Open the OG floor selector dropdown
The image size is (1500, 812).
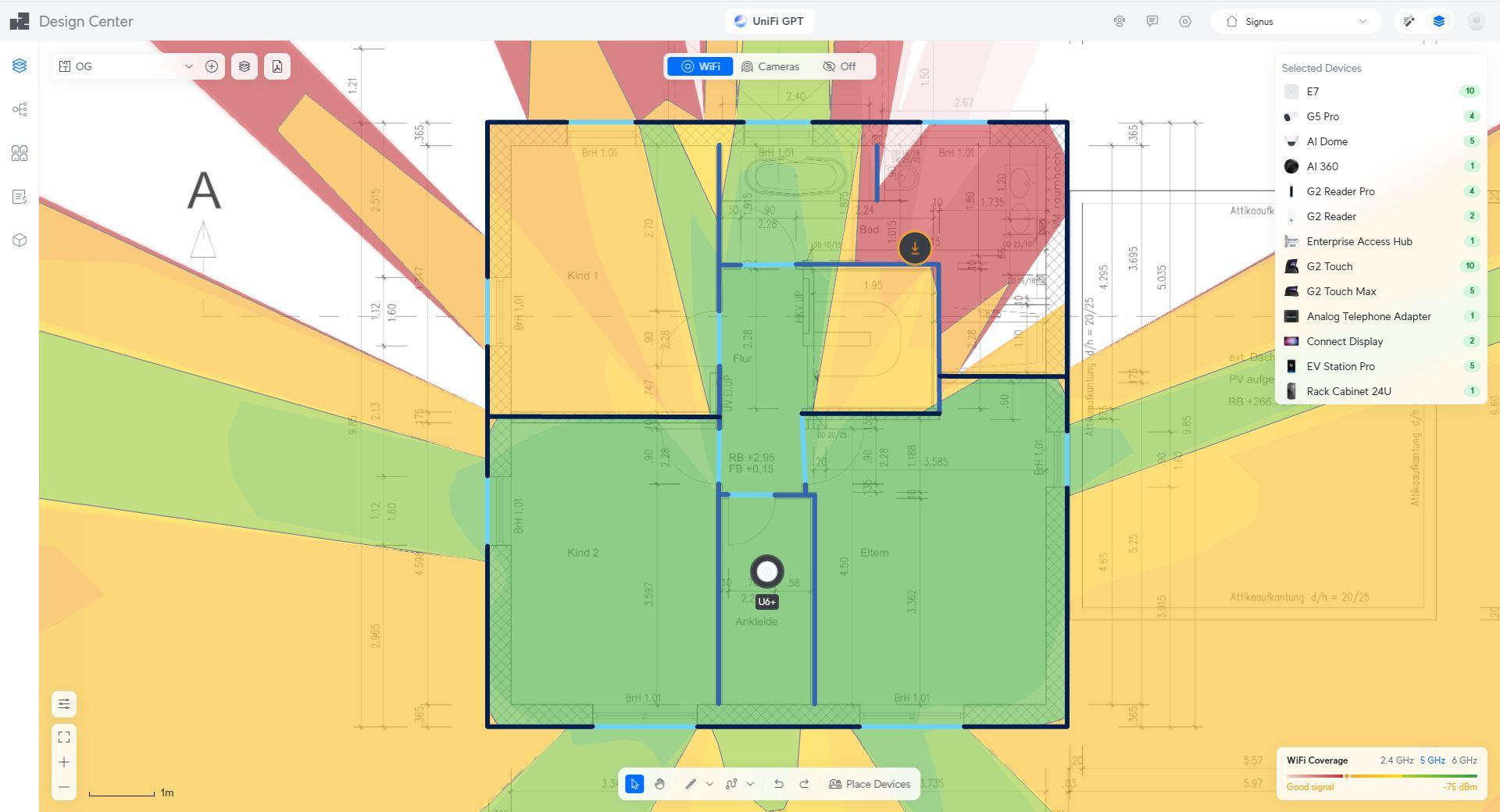(125, 66)
